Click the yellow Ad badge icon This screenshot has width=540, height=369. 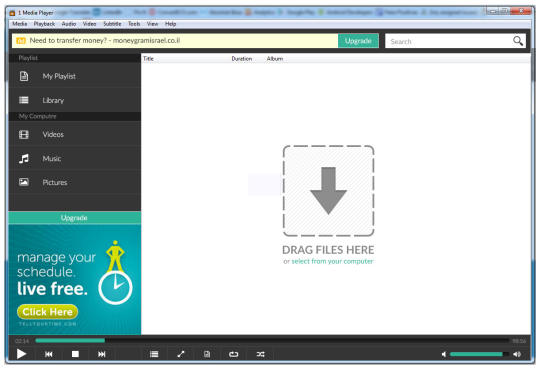point(21,41)
